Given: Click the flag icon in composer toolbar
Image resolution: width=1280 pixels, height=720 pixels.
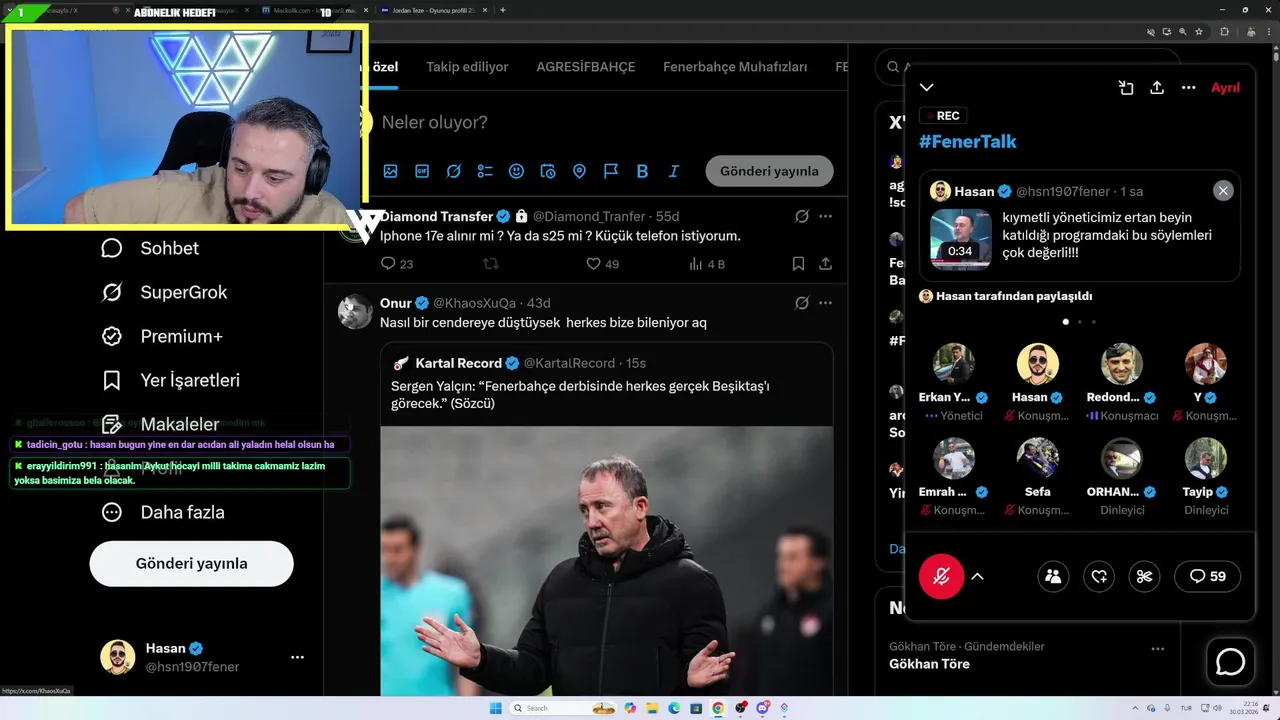Looking at the screenshot, I should point(611,171).
